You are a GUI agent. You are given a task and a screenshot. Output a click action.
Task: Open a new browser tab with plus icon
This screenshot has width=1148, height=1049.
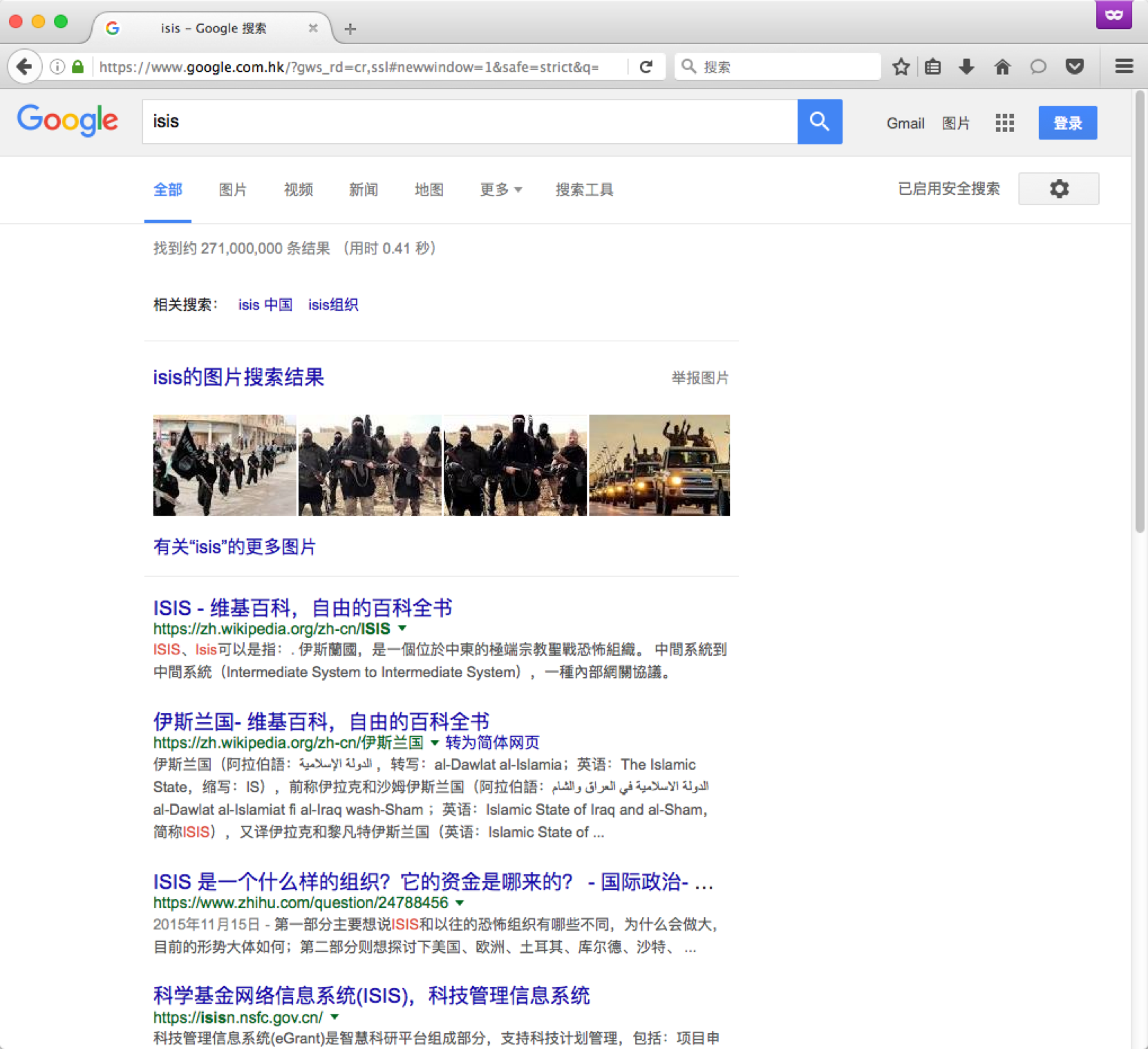350,29
